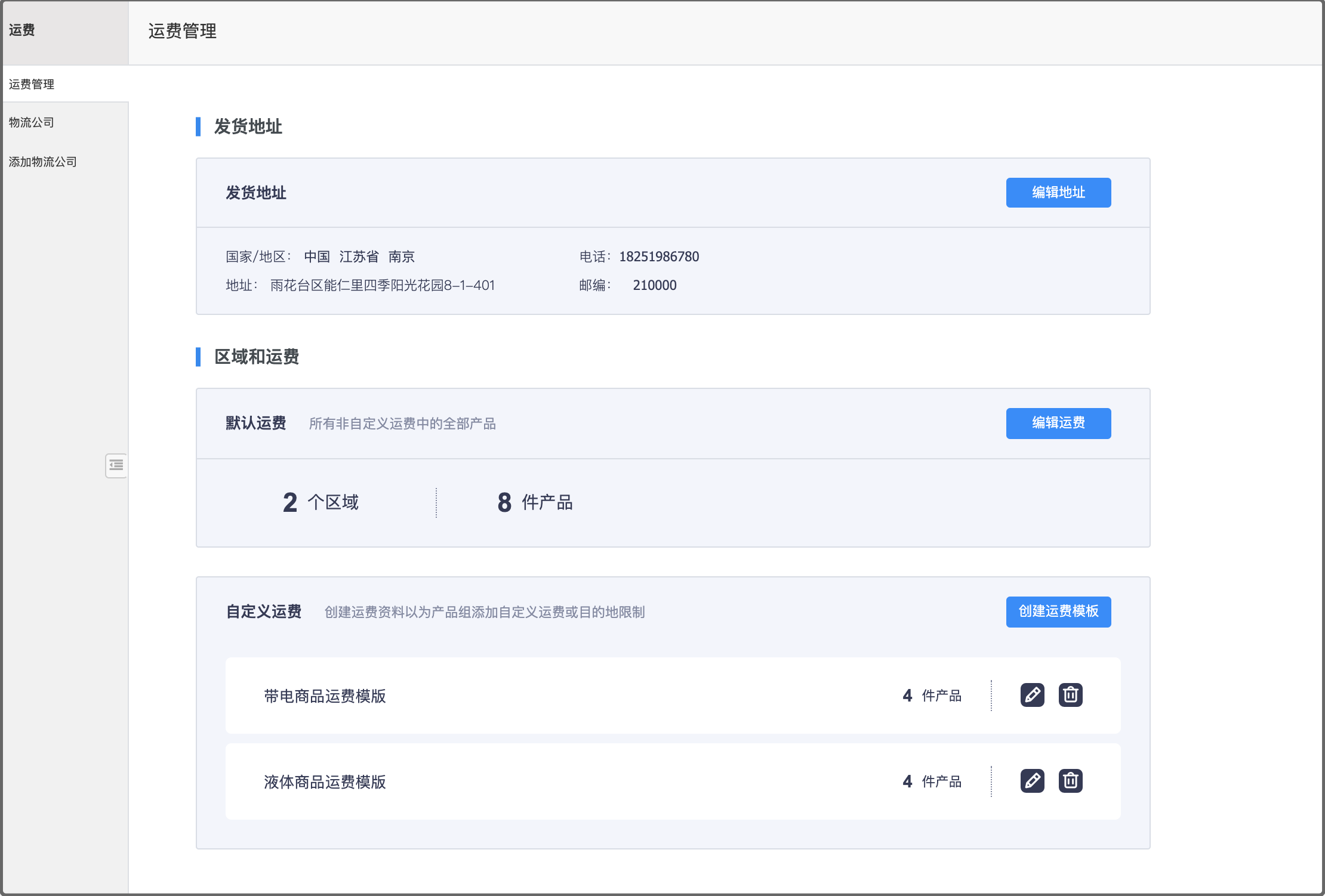Delete the 带电商品运费模版 template
The image size is (1325, 896).
pyautogui.click(x=1070, y=695)
